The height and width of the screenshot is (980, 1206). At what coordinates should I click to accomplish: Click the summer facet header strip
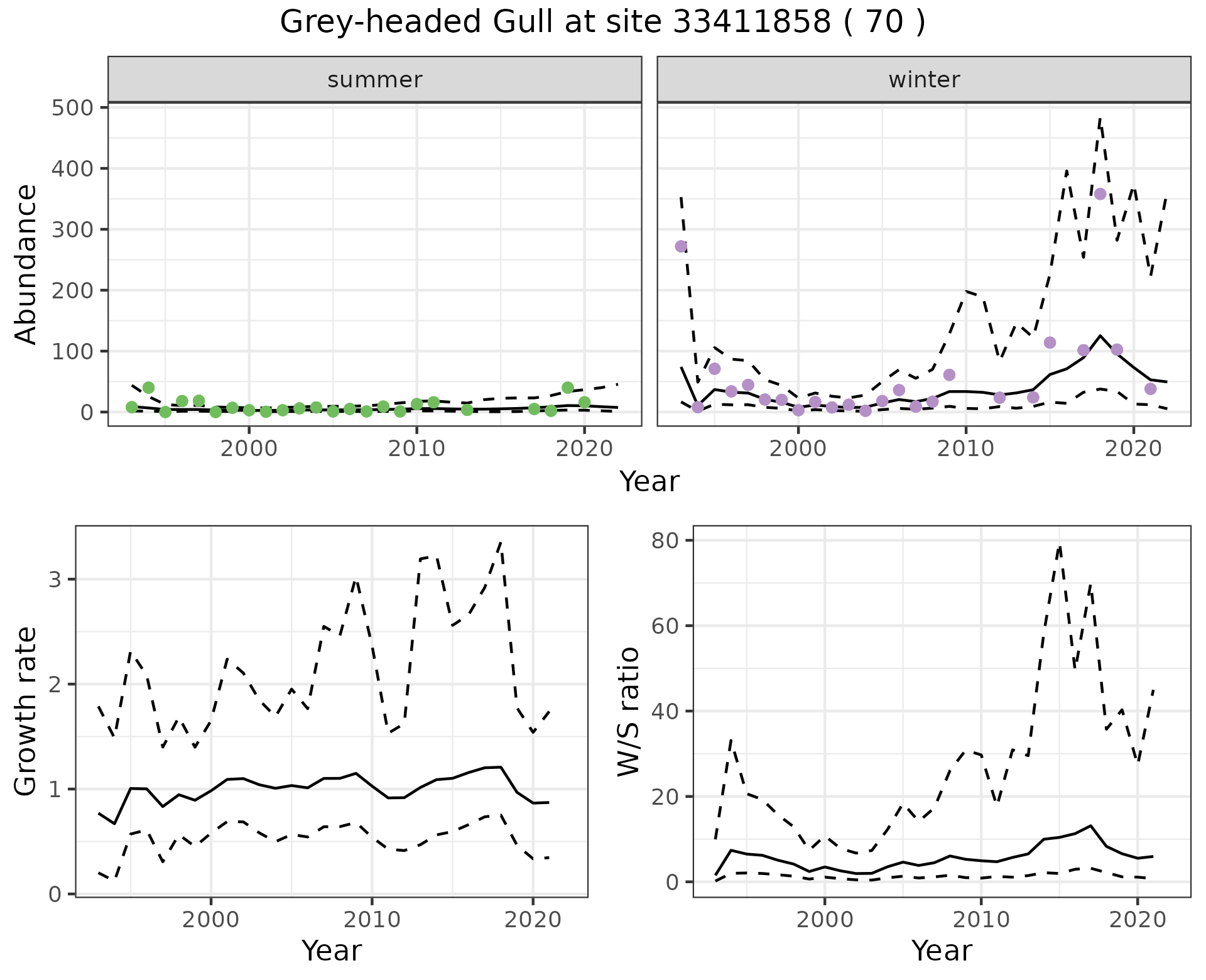[x=374, y=80]
